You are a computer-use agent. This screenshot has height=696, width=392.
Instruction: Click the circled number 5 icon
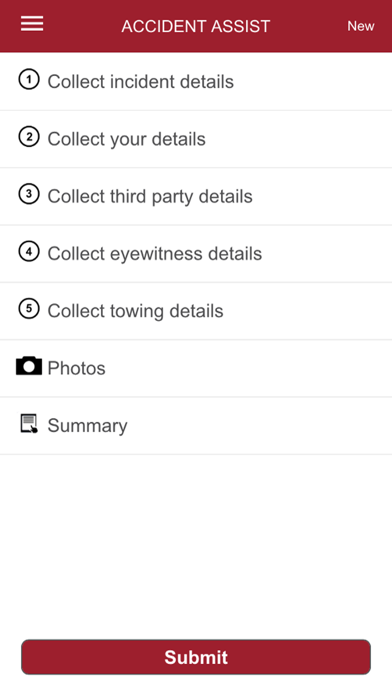(29, 309)
